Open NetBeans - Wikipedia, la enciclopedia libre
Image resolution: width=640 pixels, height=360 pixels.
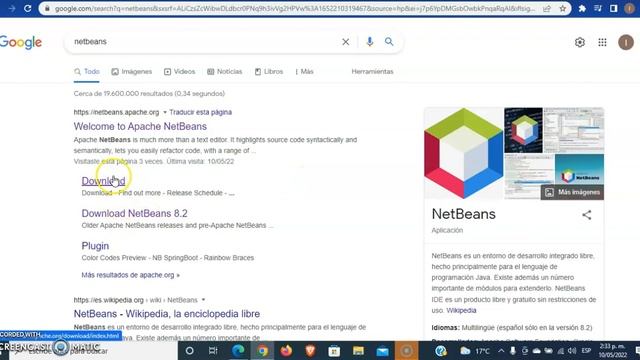[x=167, y=314]
